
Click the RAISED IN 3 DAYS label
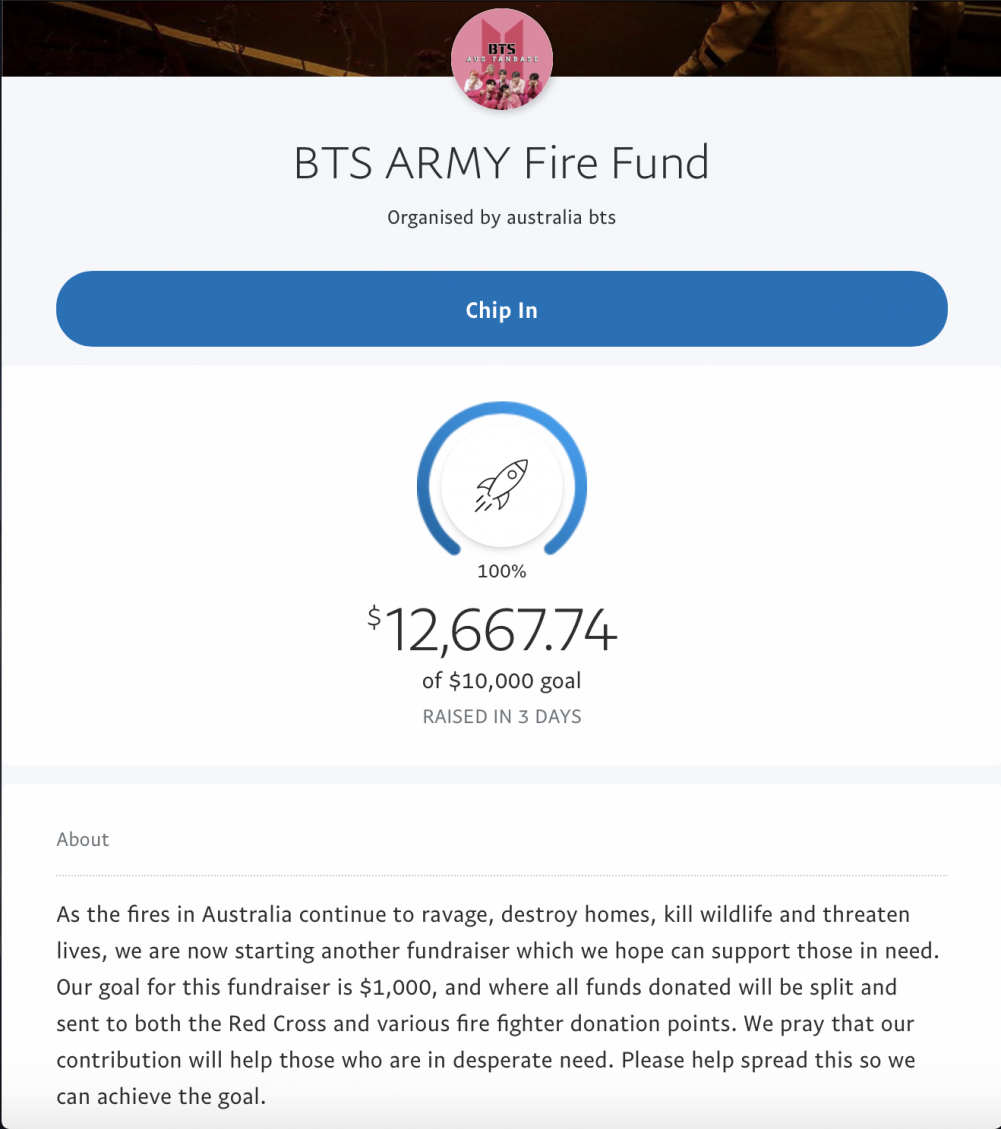[501, 716]
